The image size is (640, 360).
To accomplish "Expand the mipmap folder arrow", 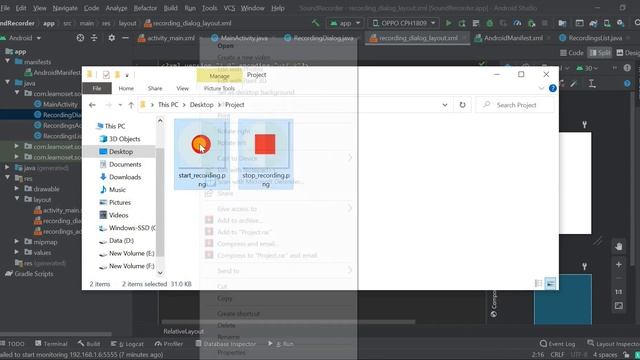I will tap(17, 242).
